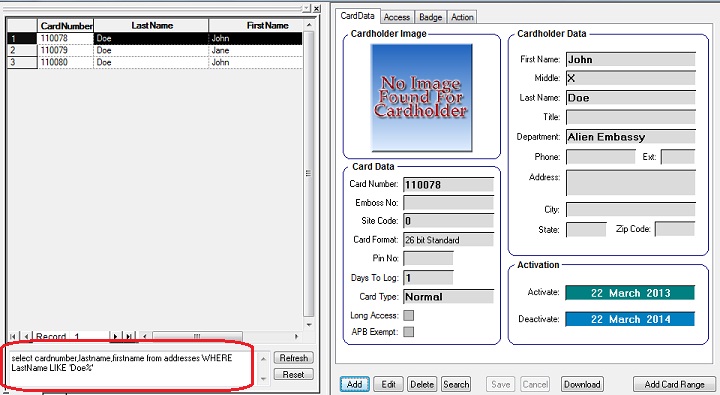This screenshot has width=720, height=395.
Task: Close the records grid panel
Action: click(x=316, y=9)
